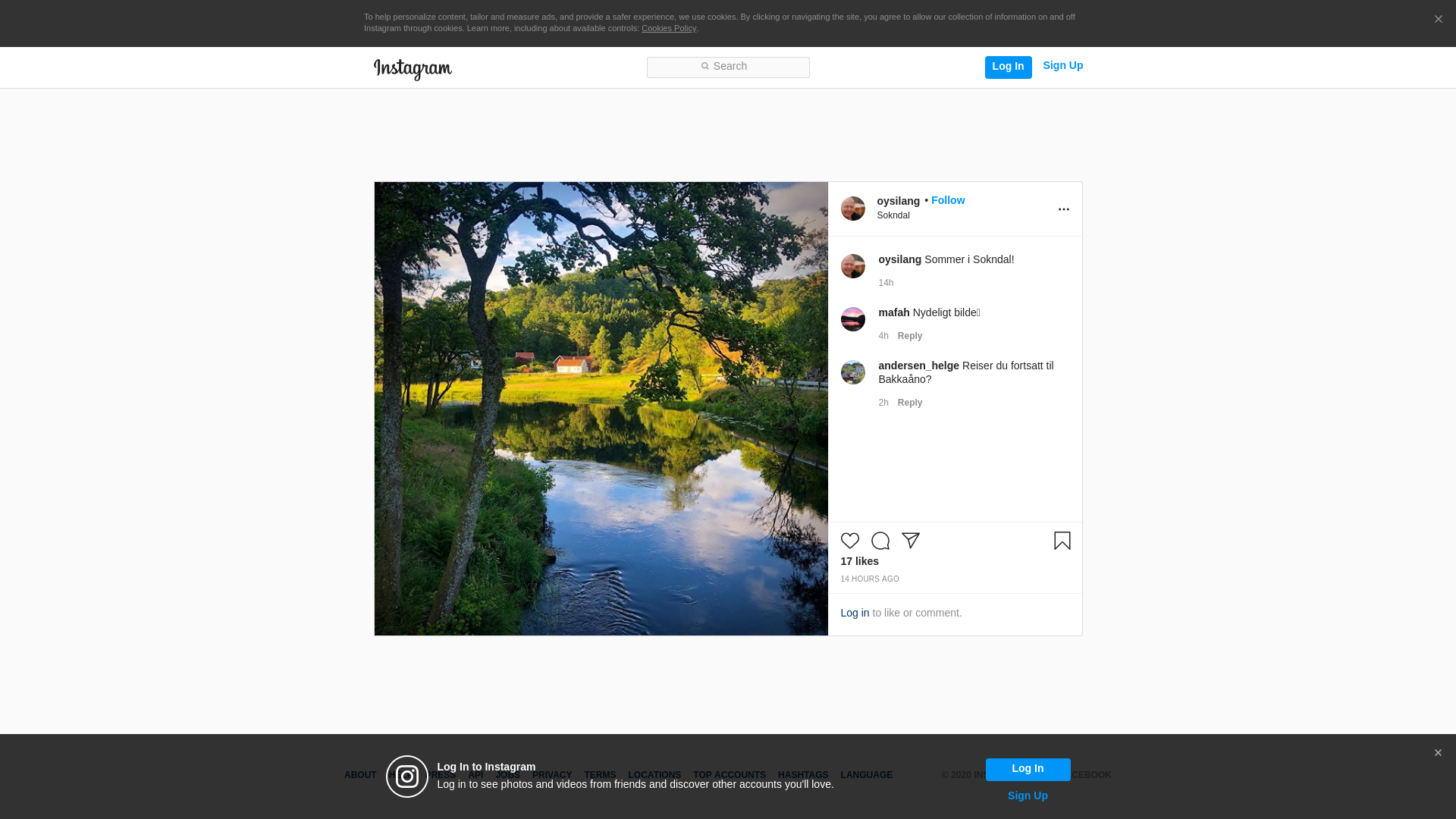View the 17 likes list
Screen dimensions: 1456x819
[859, 561]
